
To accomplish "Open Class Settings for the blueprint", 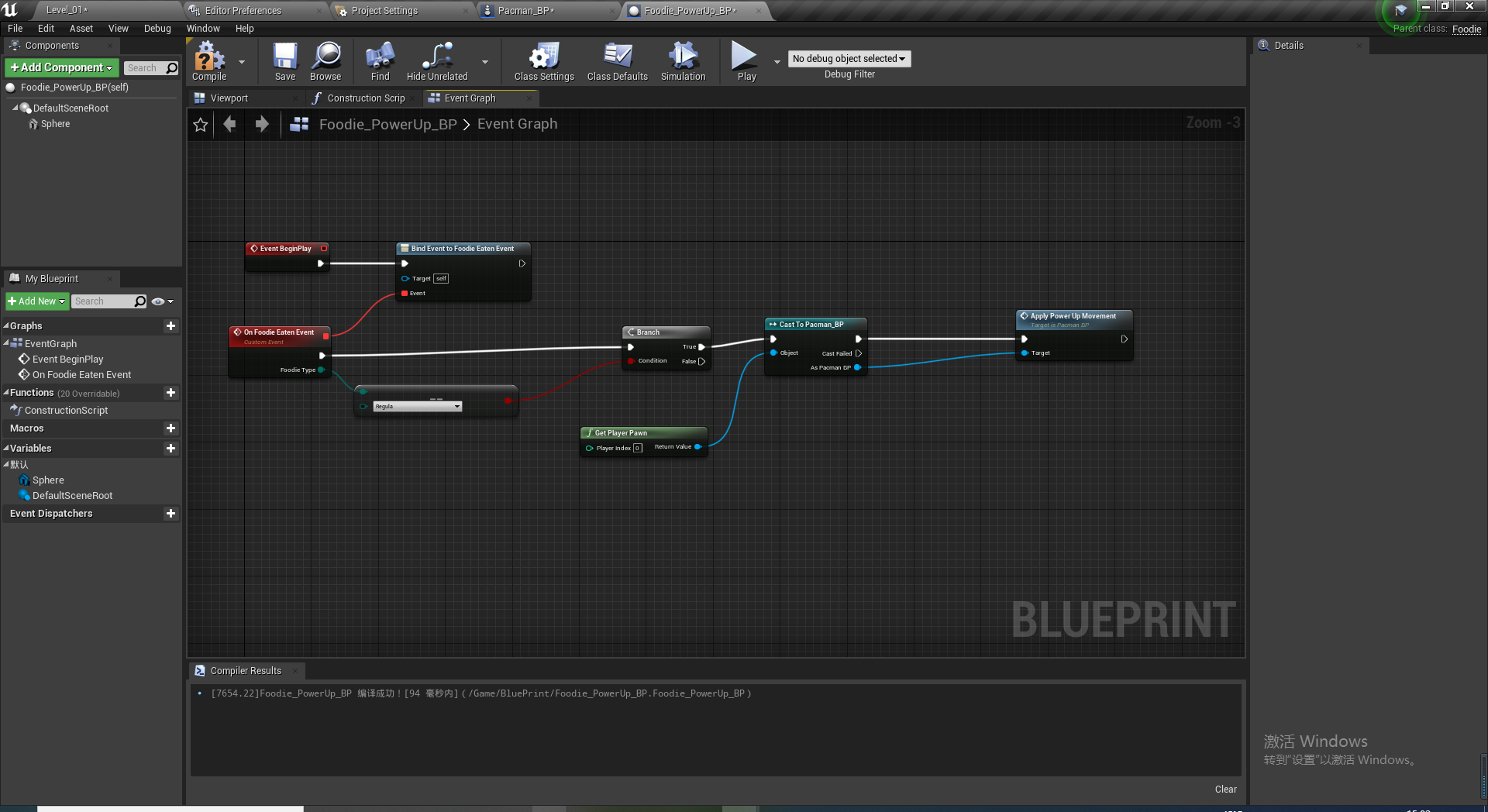I will (543, 62).
